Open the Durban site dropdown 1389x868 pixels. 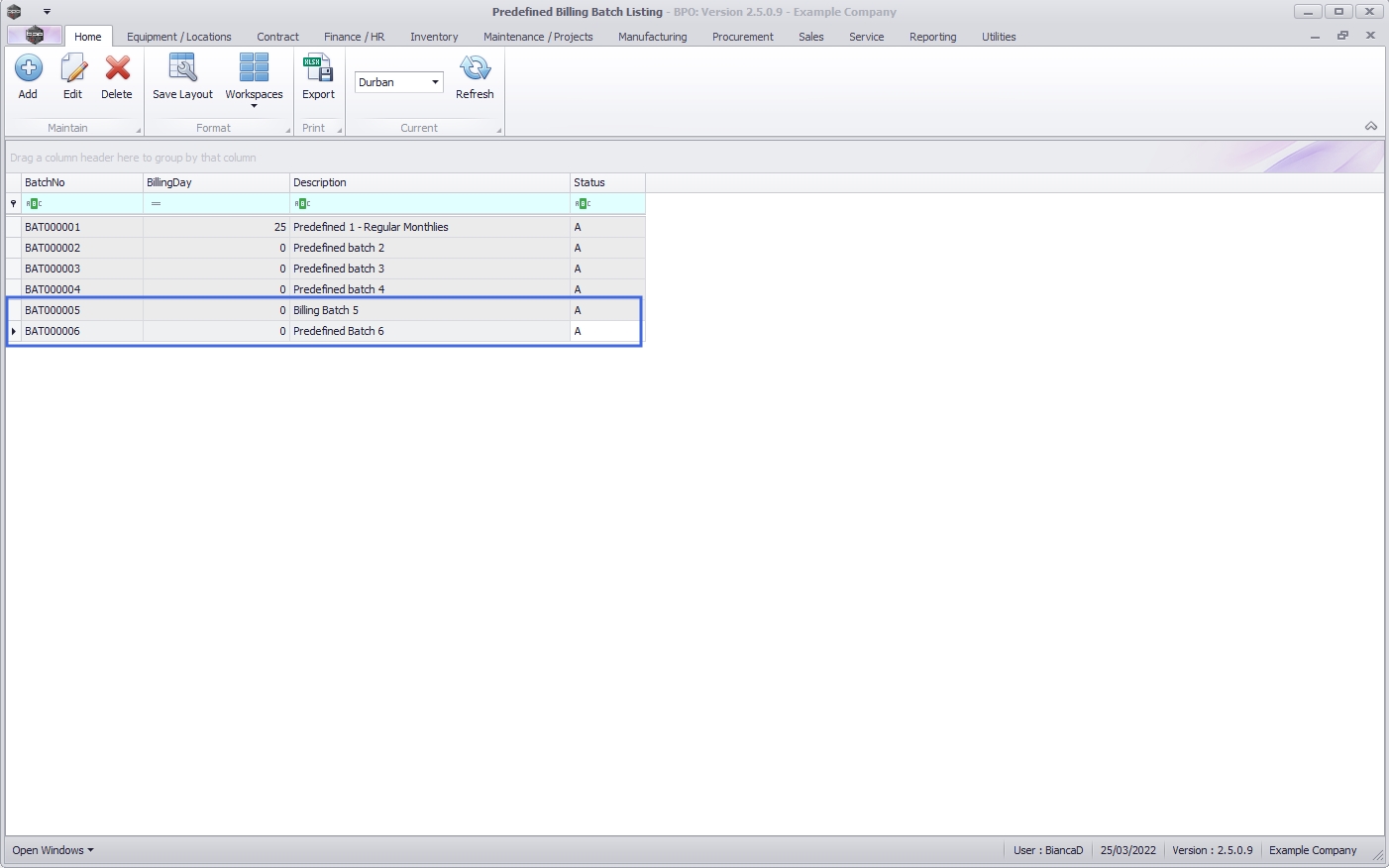point(435,82)
